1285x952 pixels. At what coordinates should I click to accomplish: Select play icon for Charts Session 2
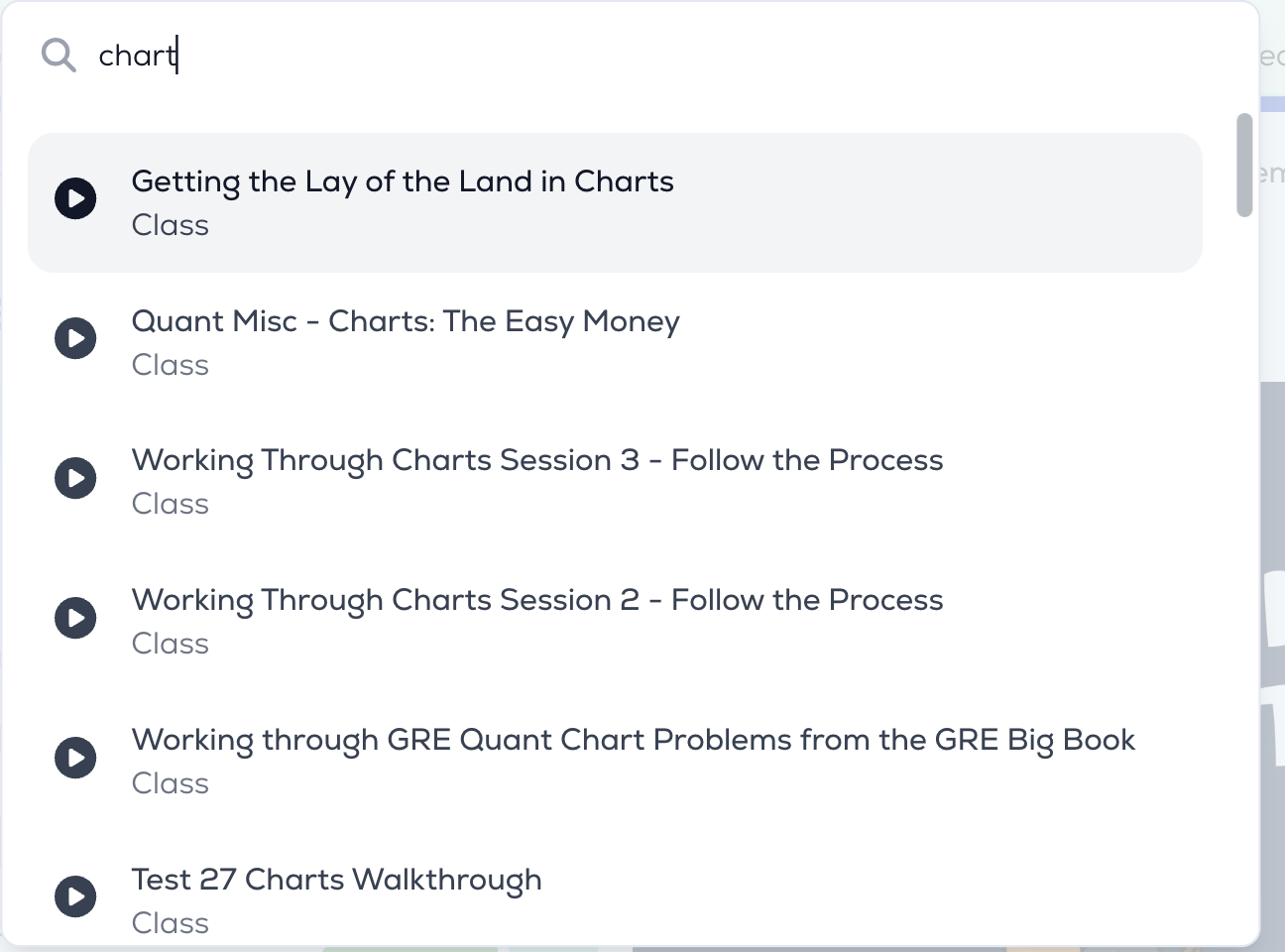pyautogui.click(x=75, y=618)
